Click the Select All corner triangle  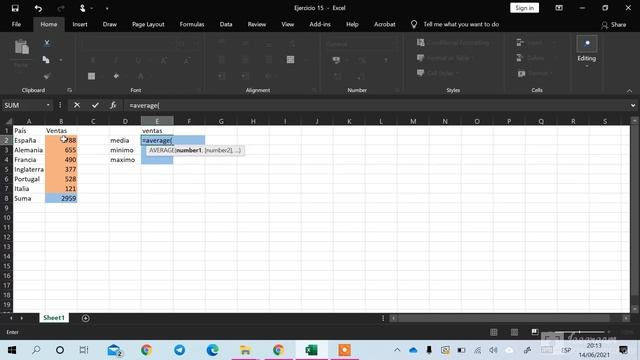click(x=8, y=121)
